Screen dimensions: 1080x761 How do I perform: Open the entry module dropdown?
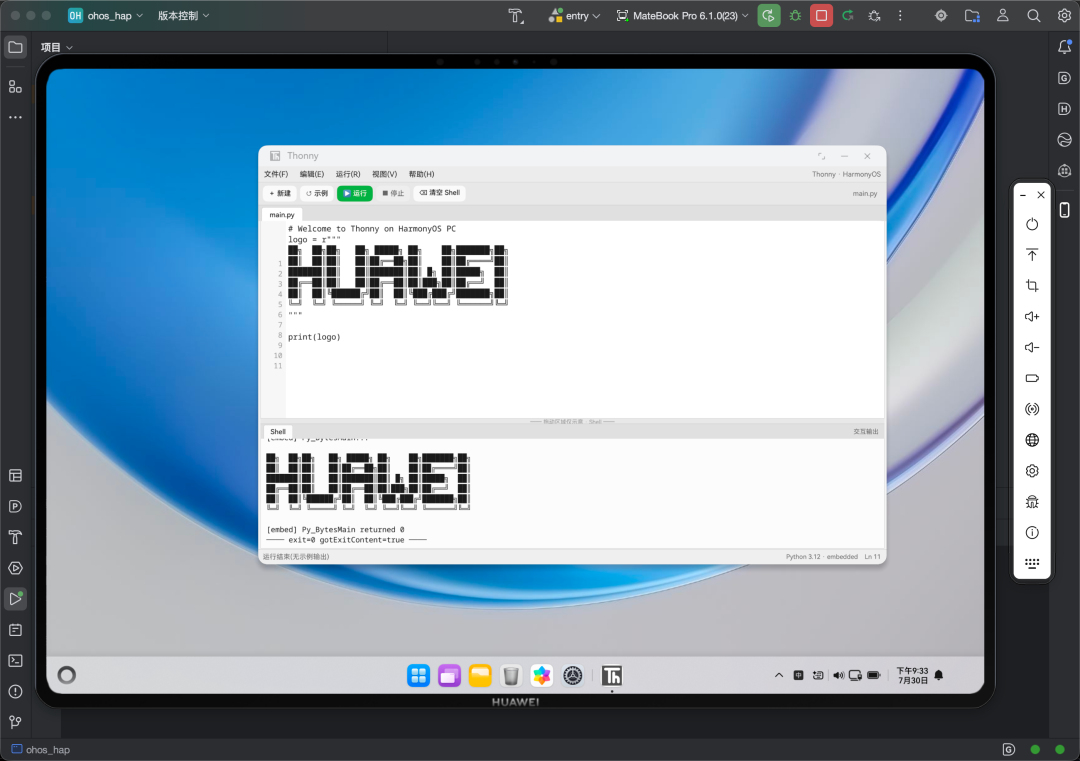click(x=574, y=16)
